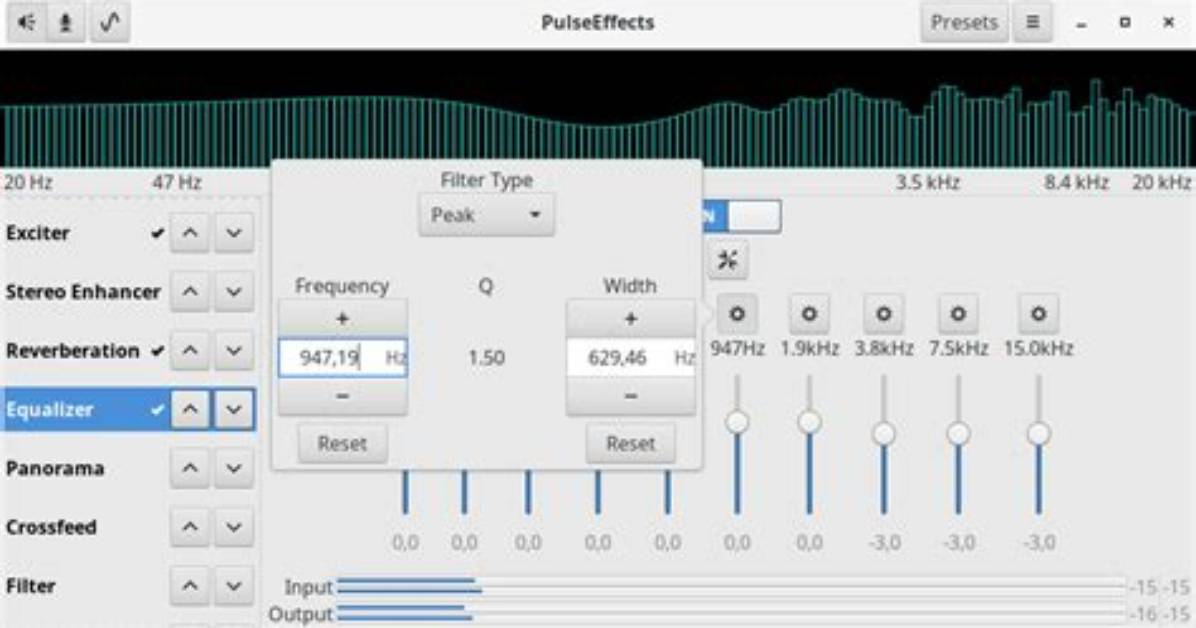Viewport: 1196px width, 628px height.
Task: Click the 47 Hz spectrum label
Action: pyautogui.click(x=176, y=182)
